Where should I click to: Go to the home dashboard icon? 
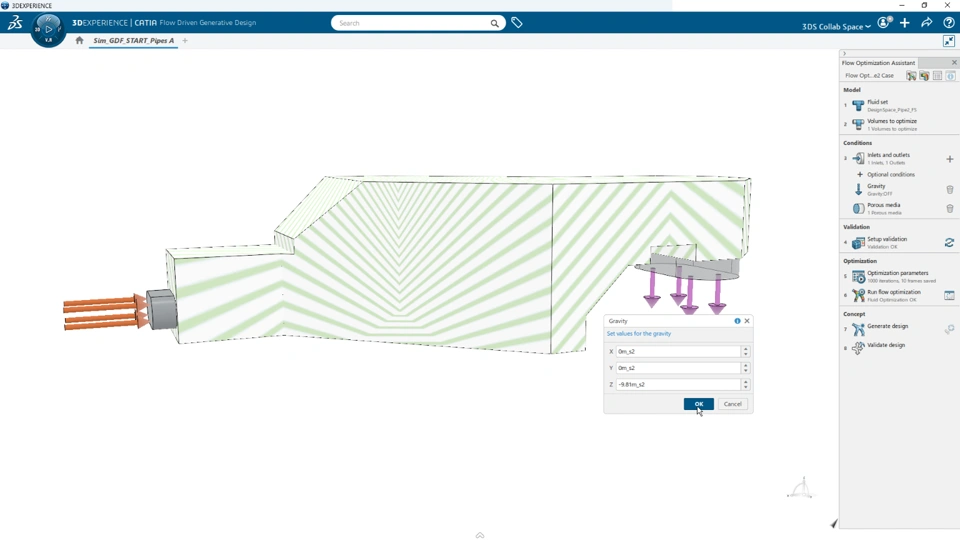coord(79,40)
